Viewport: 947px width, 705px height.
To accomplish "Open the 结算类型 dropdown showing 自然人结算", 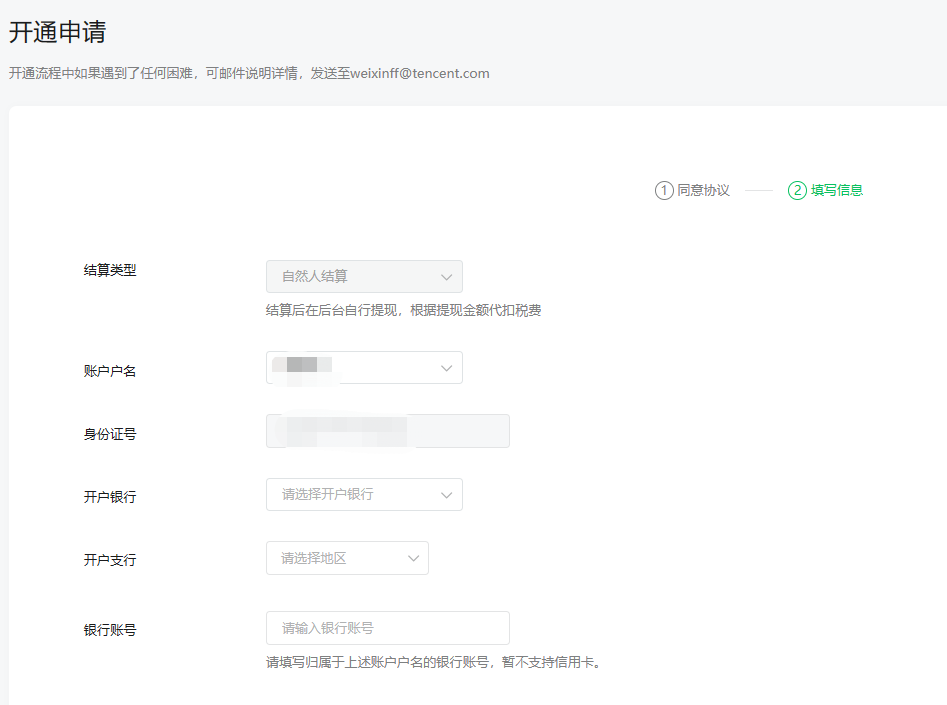I will (364, 277).
